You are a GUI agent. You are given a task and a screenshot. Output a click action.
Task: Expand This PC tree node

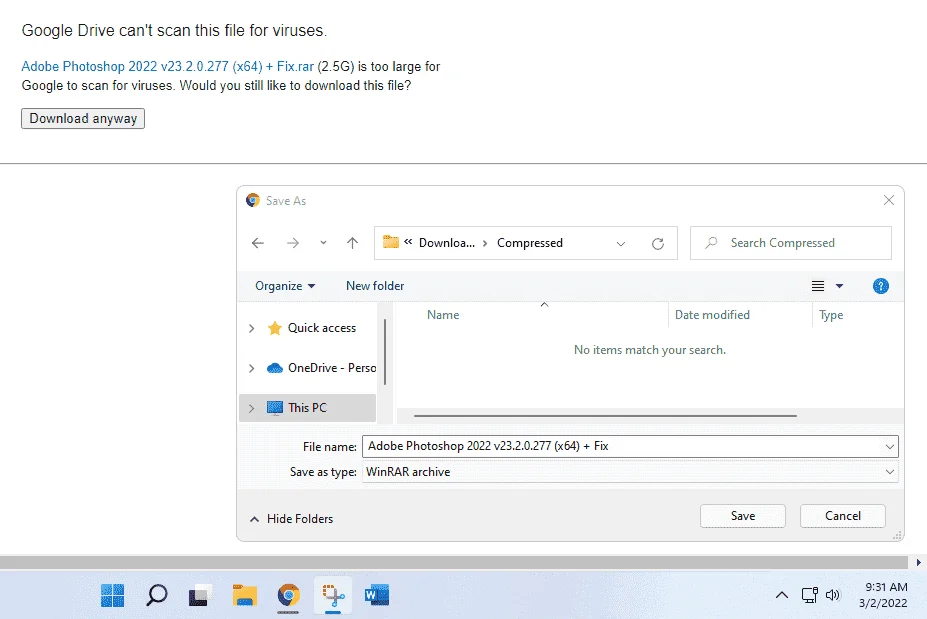click(251, 408)
